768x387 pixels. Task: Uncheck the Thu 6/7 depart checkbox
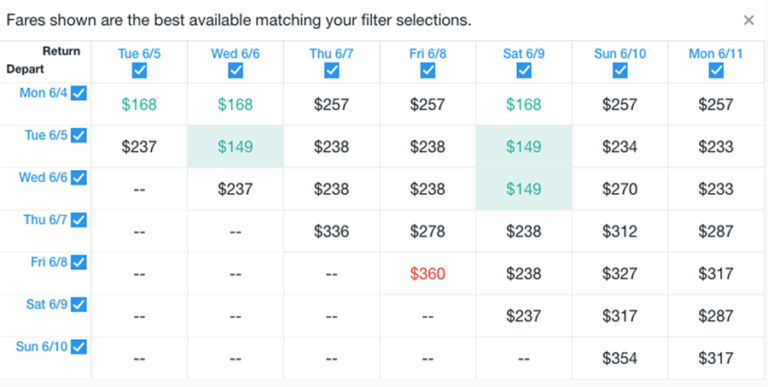click(x=79, y=220)
